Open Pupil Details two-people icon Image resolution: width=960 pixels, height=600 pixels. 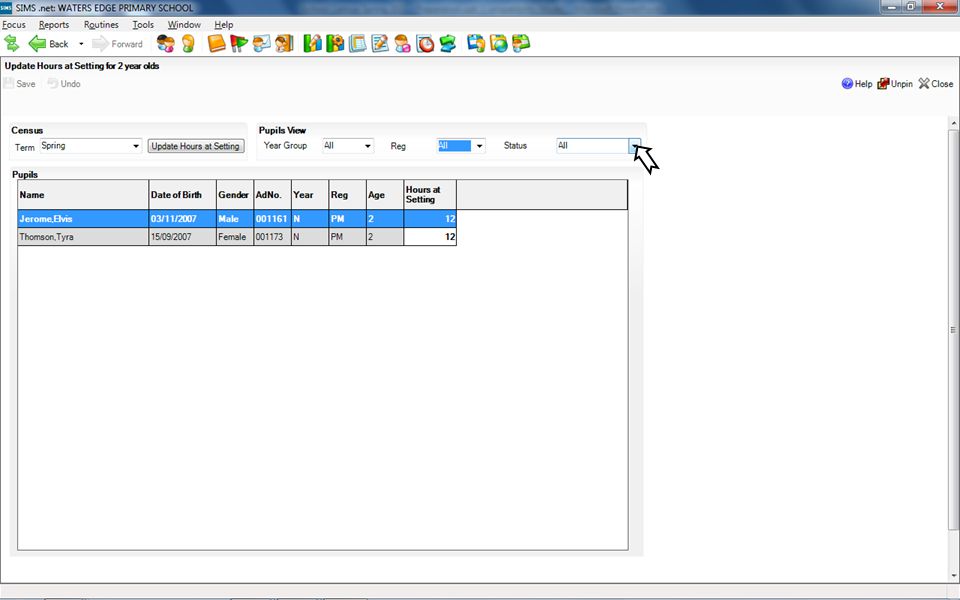(x=165, y=43)
